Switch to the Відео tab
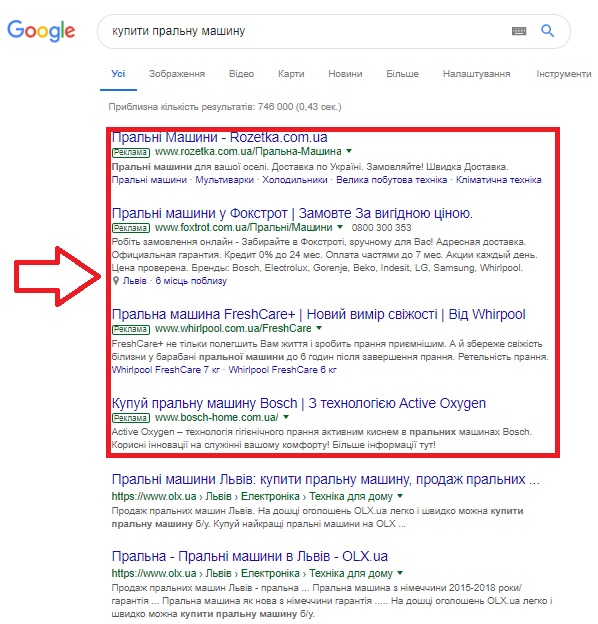The image size is (598, 624). click(x=241, y=74)
